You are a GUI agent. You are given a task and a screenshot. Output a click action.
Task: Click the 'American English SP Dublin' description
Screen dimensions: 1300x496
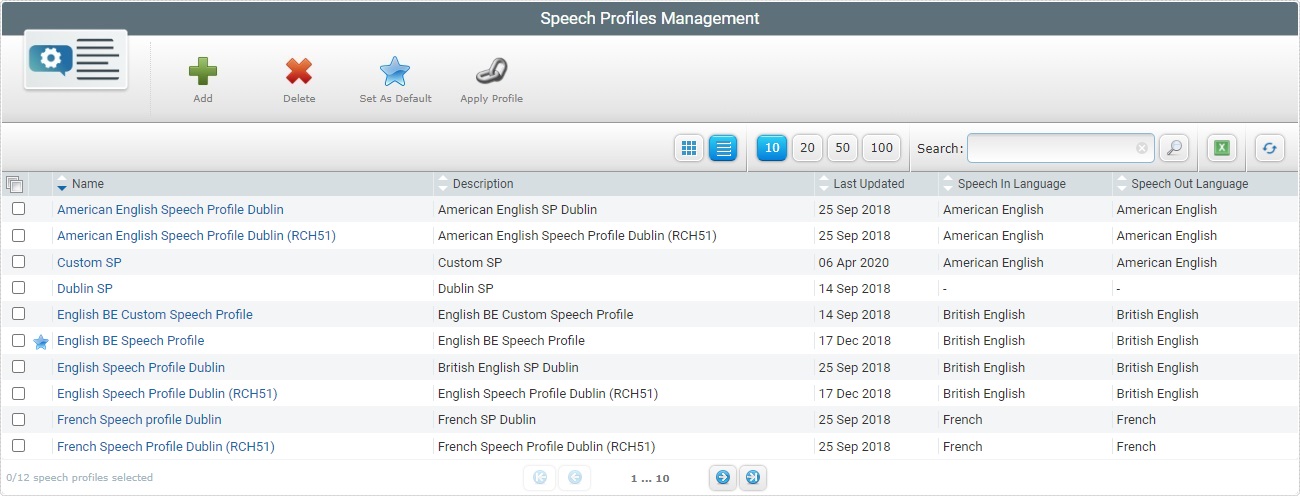[x=518, y=210]
